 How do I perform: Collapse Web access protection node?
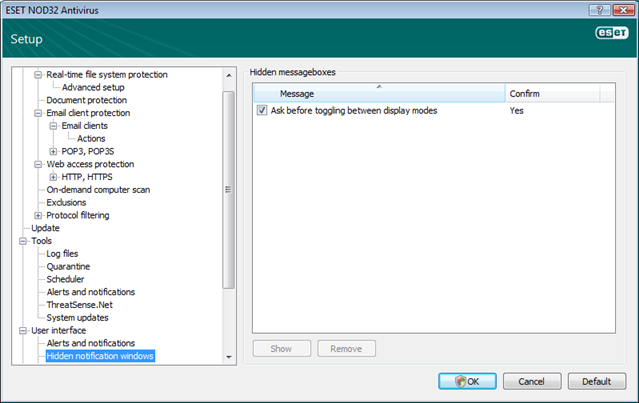coord(38,165)
